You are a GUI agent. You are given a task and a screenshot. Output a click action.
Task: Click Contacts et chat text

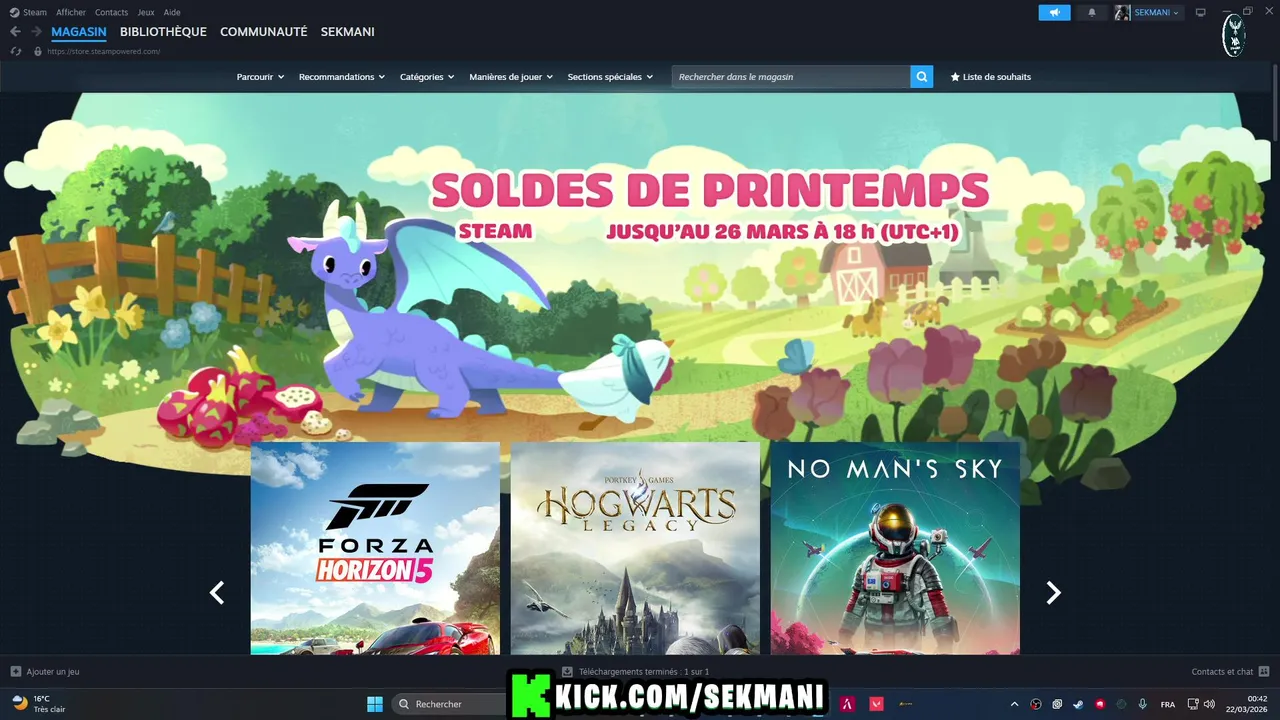pyautogui.click(x=1222, y=672)
